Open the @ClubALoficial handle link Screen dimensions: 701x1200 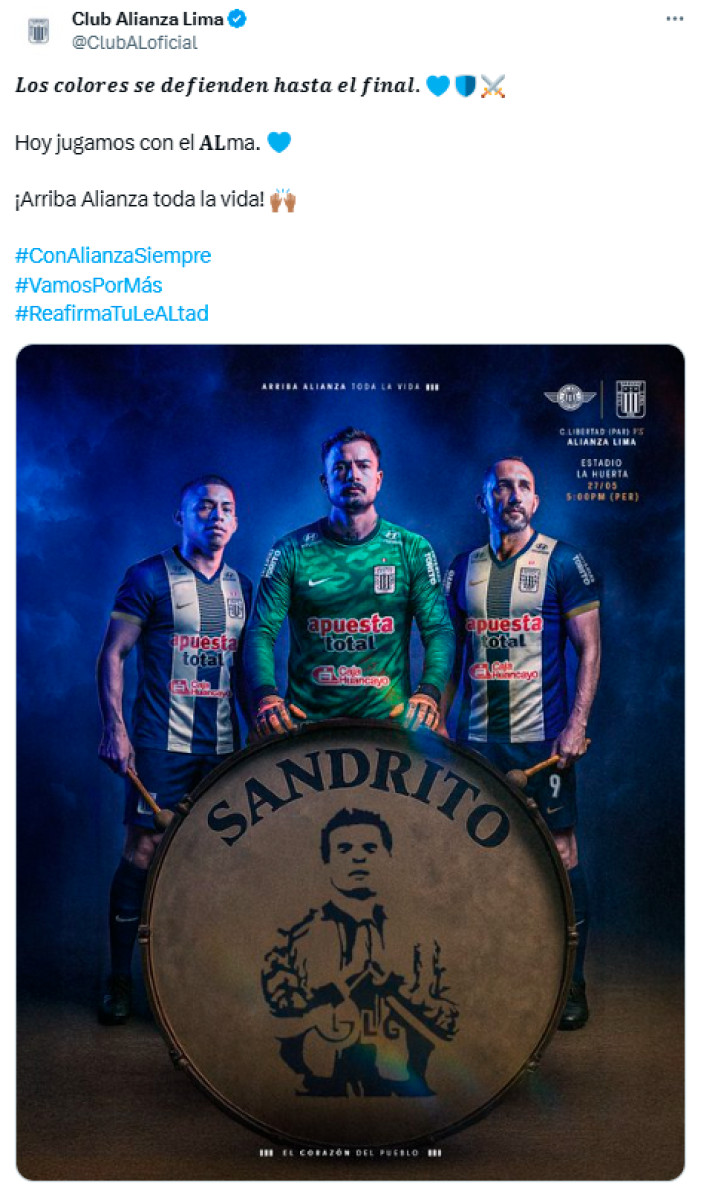tap(134, 42)
